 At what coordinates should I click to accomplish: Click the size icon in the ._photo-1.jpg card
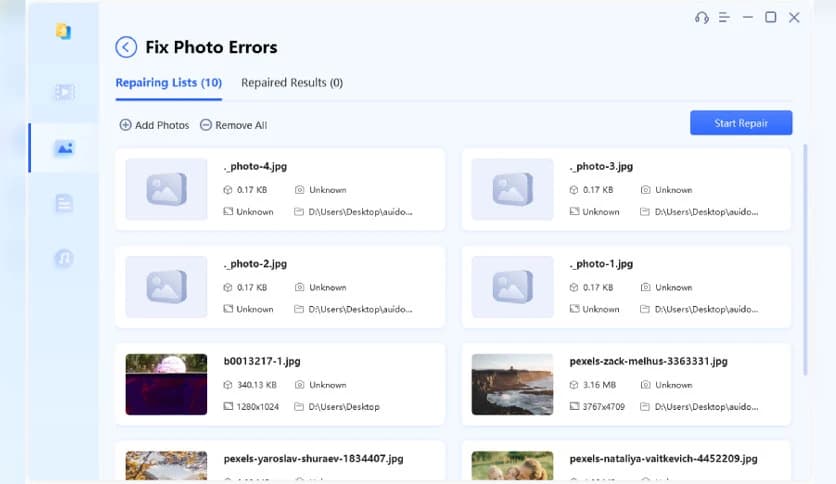pos(574,287)
